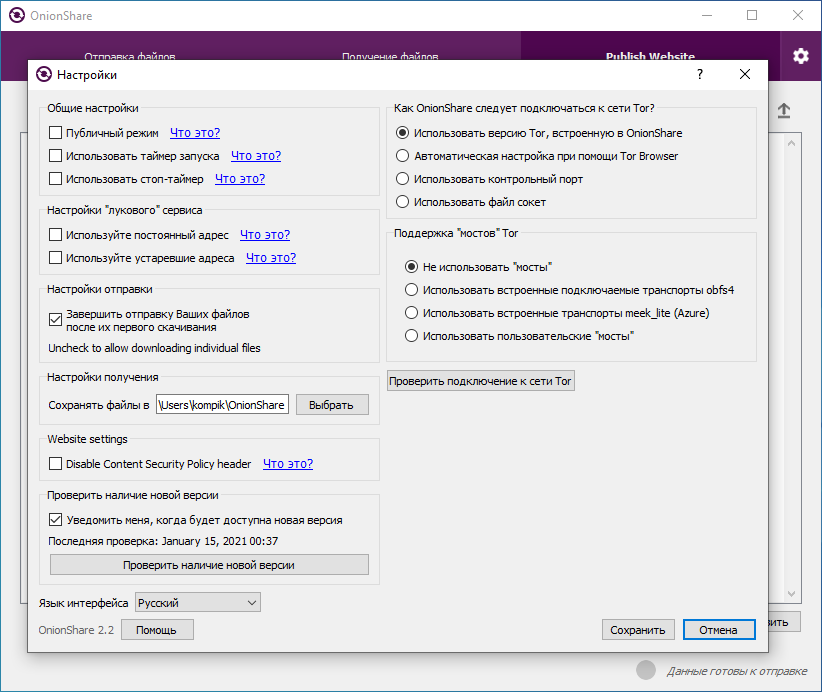Open Что это? link for постоянный адрес
This screenshot has width=822, height=692.
pyautogui.click(x=265, y=234)
